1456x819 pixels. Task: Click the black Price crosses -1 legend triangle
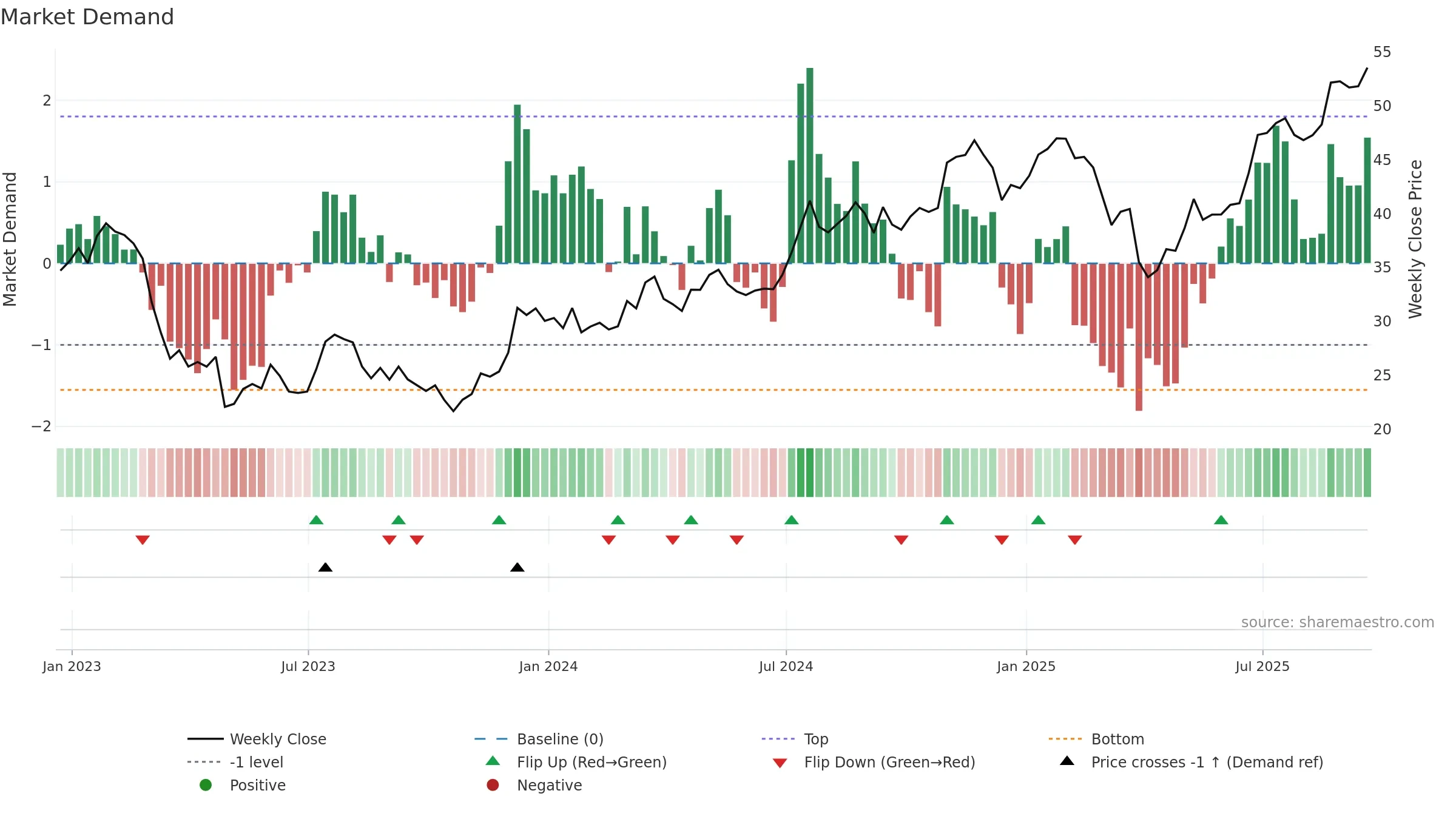1067,761
